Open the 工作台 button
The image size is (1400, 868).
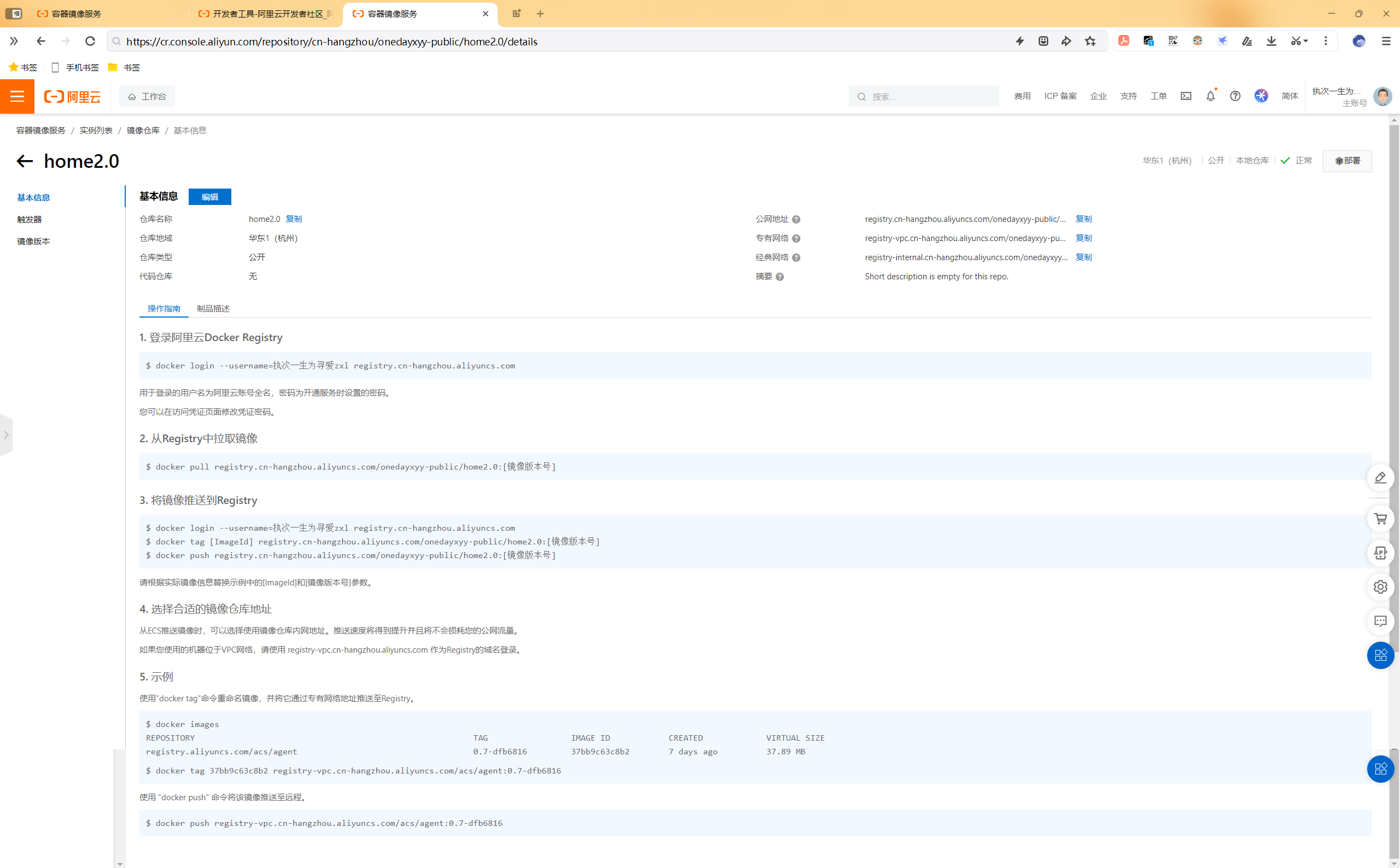[x=147, y=96]
